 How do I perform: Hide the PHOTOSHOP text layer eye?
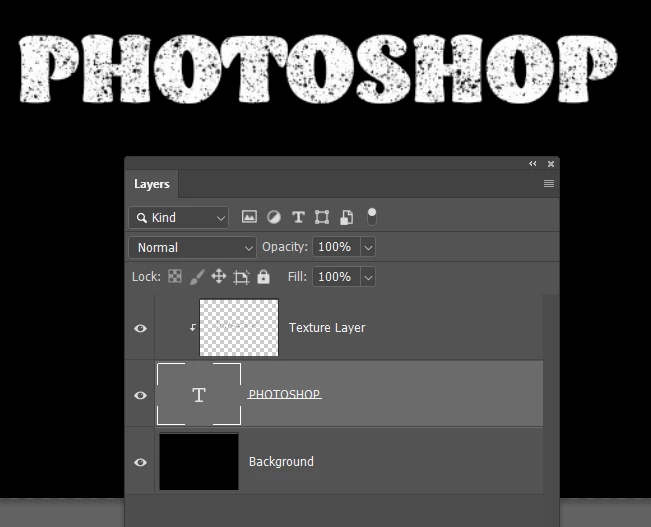140,395
